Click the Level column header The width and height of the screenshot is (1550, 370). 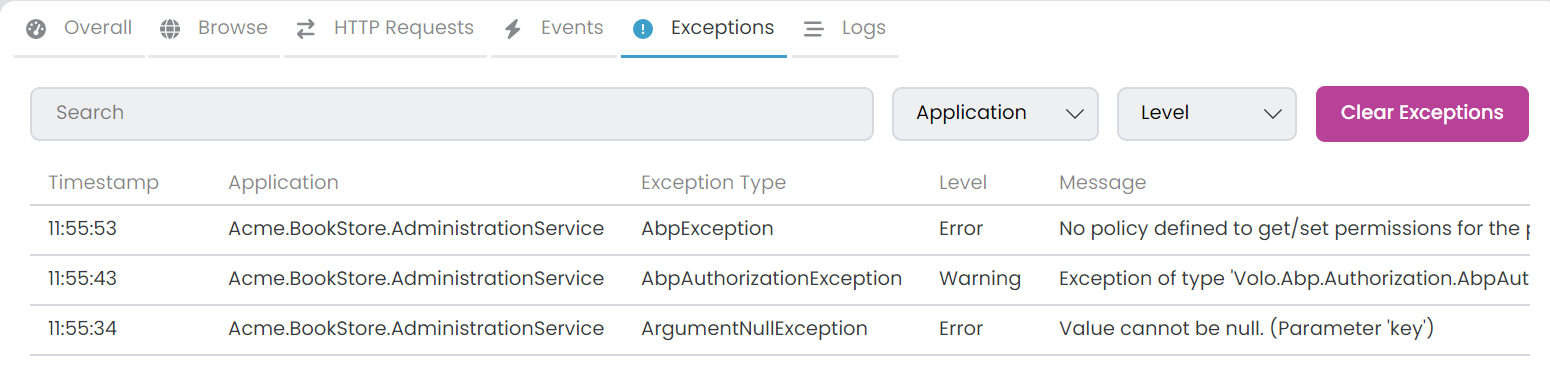tap(963, 183)
